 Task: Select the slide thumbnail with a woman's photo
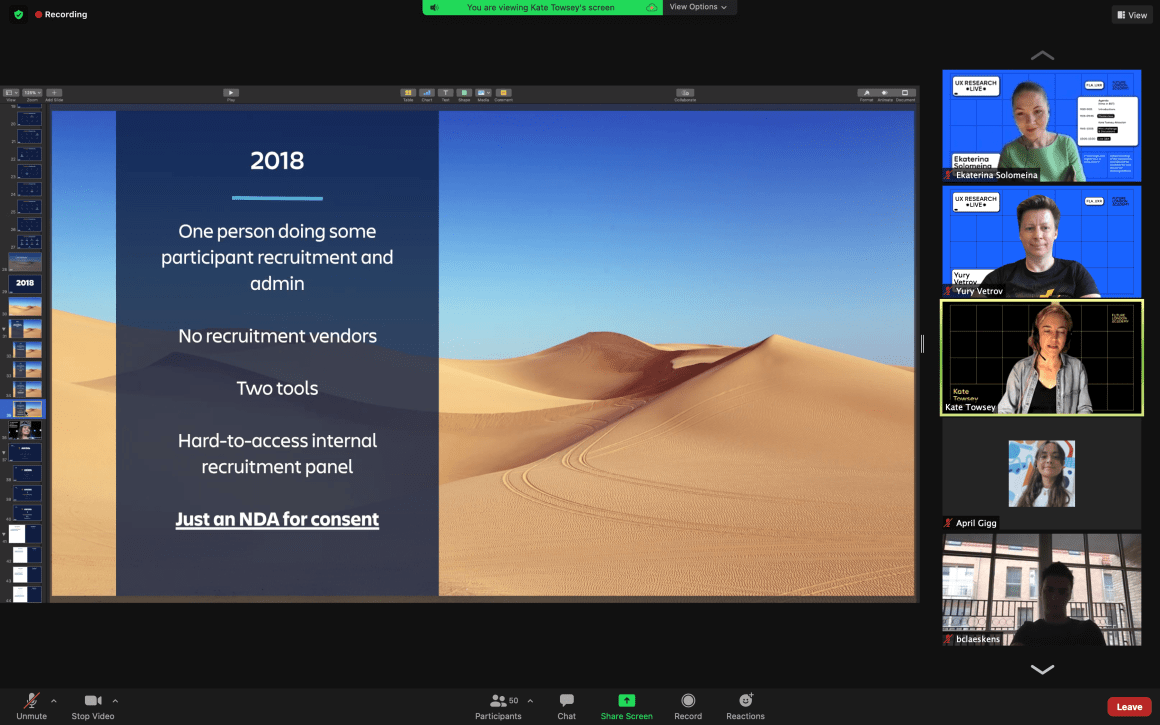(x=25, y=429)
